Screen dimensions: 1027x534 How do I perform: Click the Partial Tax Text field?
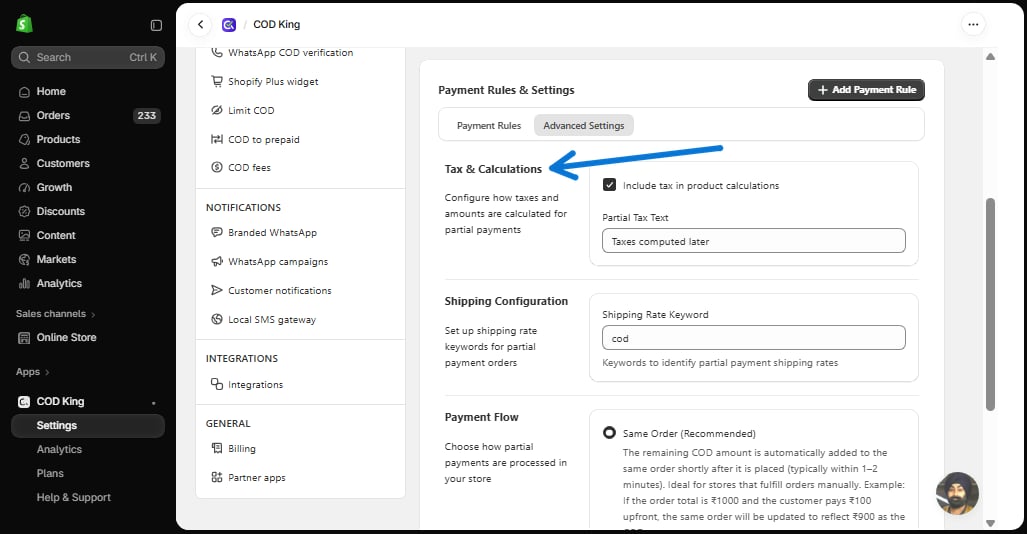753,241
